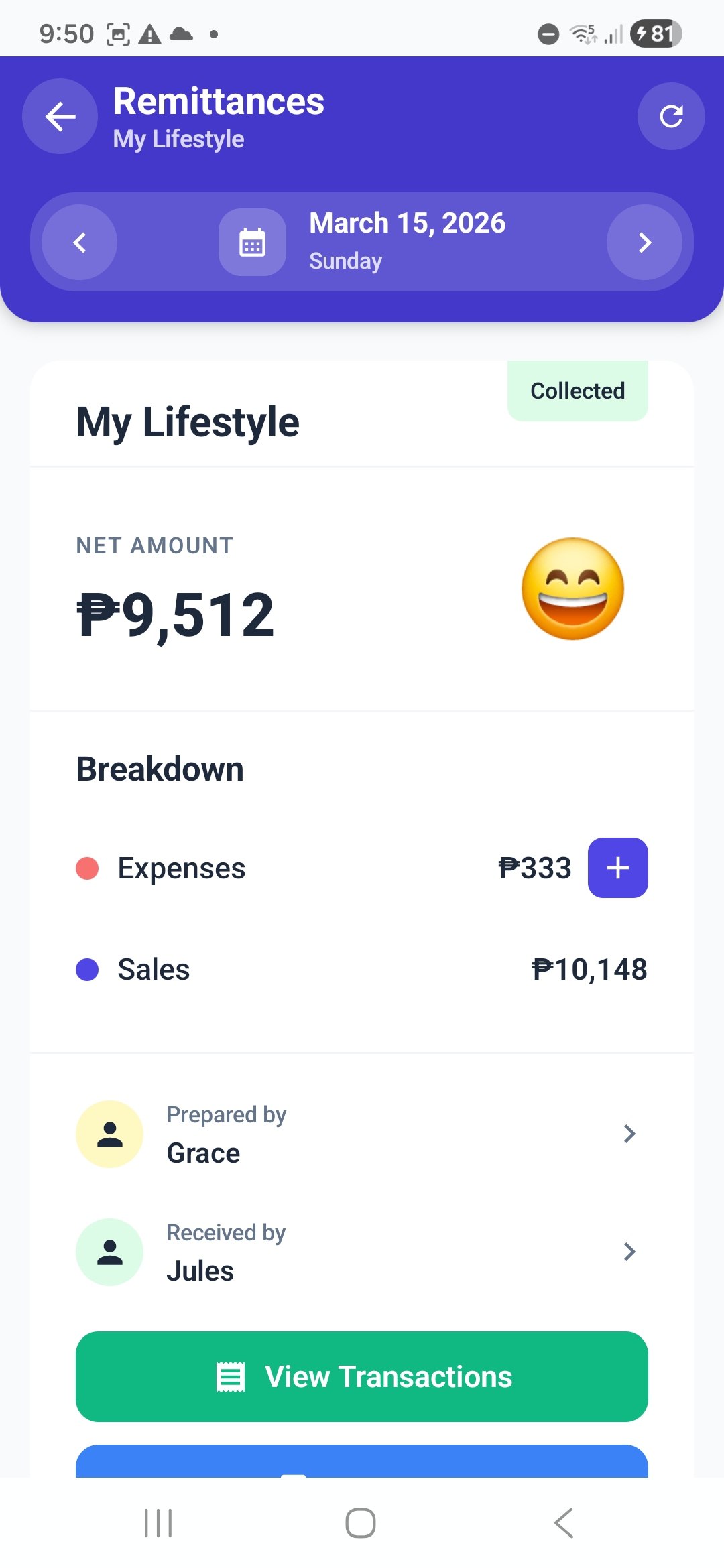724x1568 pixels.
Task: Open the calendar date picker icon
Action: (x=252, y=242)
